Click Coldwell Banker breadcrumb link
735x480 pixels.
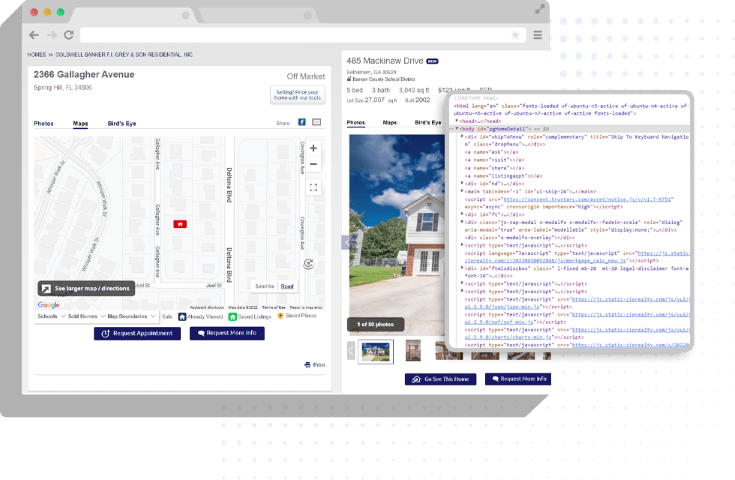pos(124,55)
